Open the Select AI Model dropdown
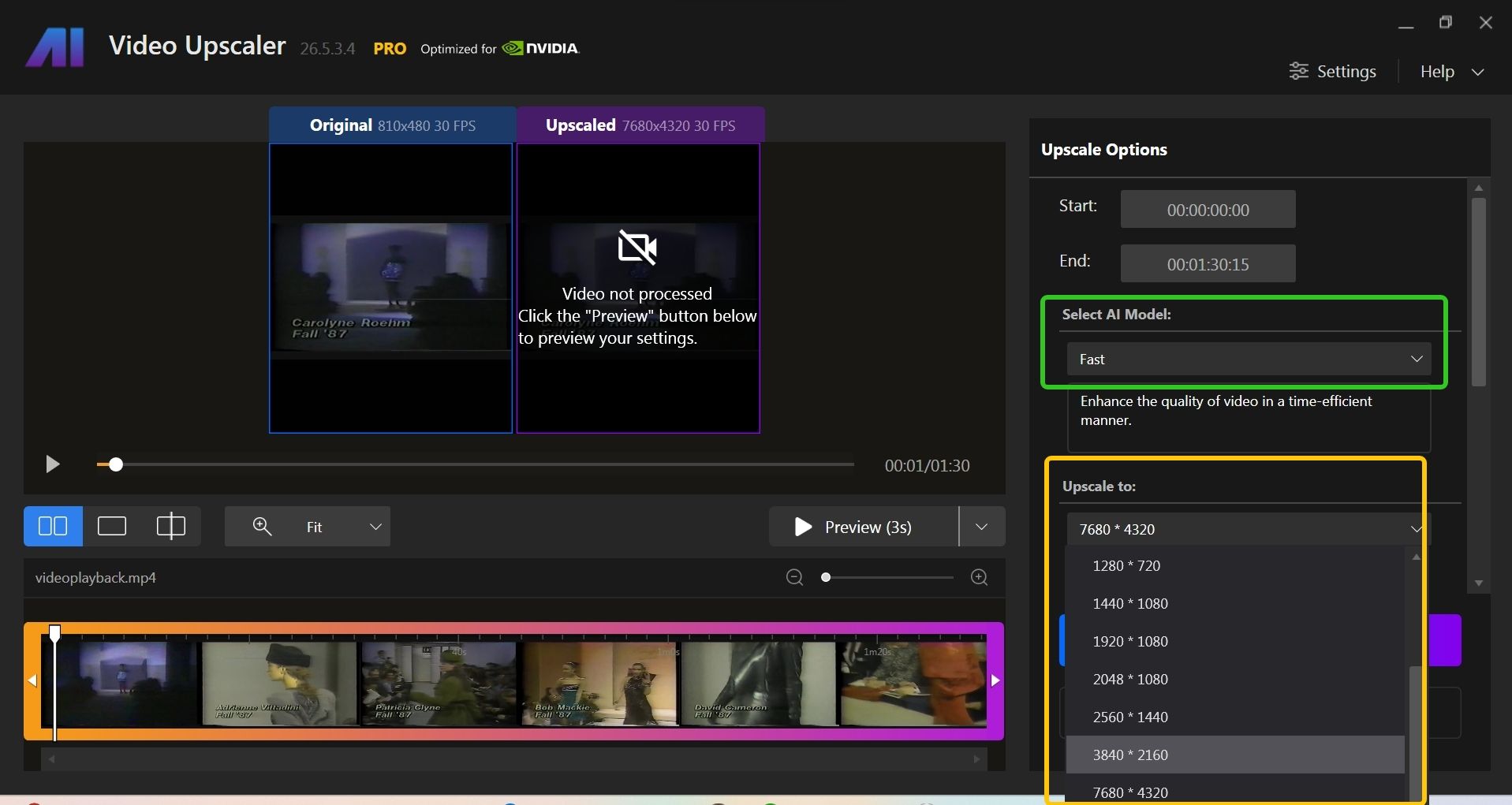The height and width of the screenshot is (805, 1512). point(1249,360)
